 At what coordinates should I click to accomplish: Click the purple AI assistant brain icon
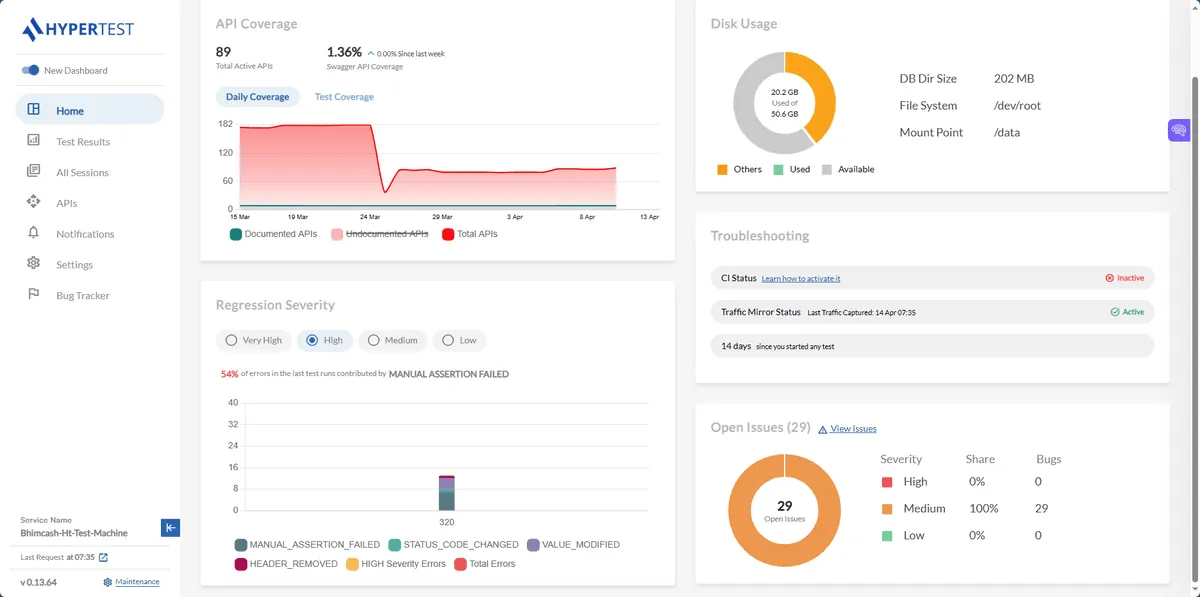click(1178, 130)
